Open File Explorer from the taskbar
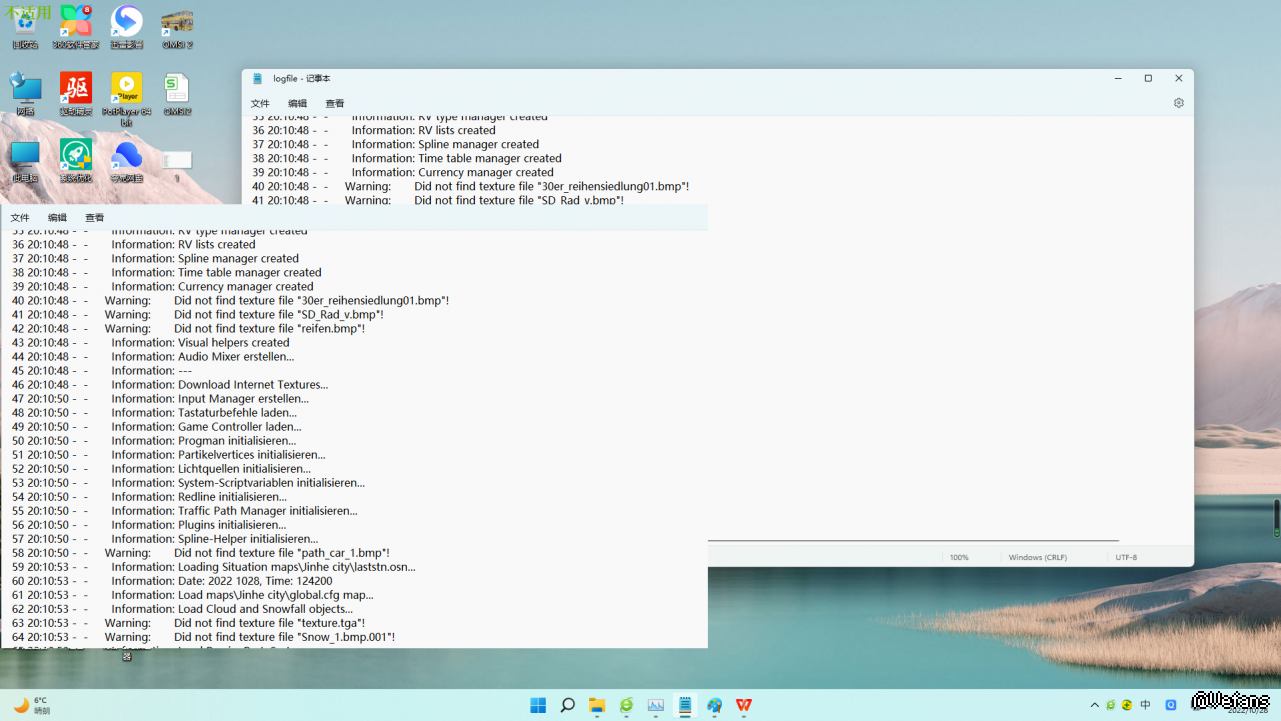Screen dimensions: 1281x721 click(597, 705)
